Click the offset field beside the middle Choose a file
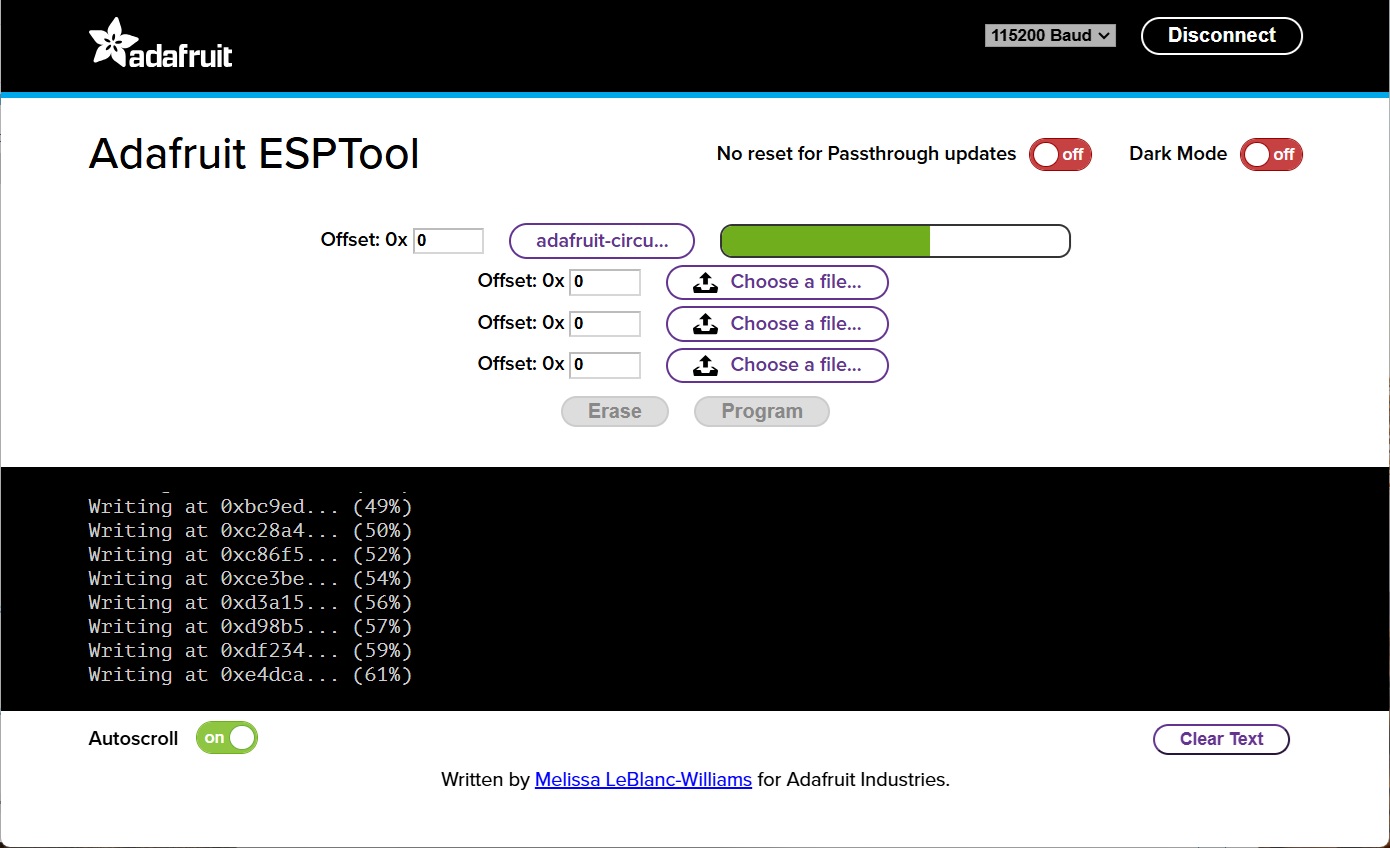1390x848 pixels. (605, 324)
